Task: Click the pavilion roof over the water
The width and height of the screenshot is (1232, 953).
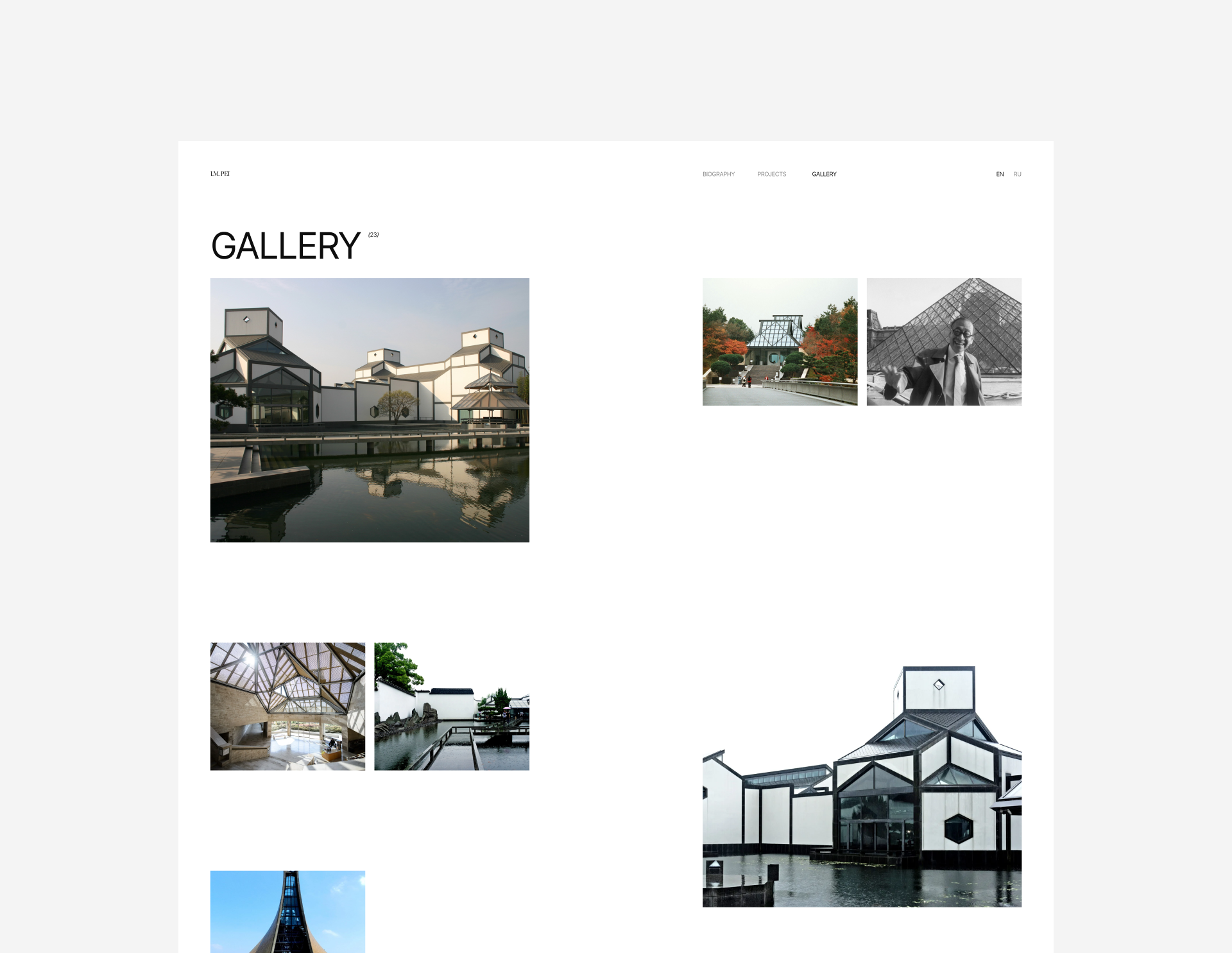Action: [489, 398]
